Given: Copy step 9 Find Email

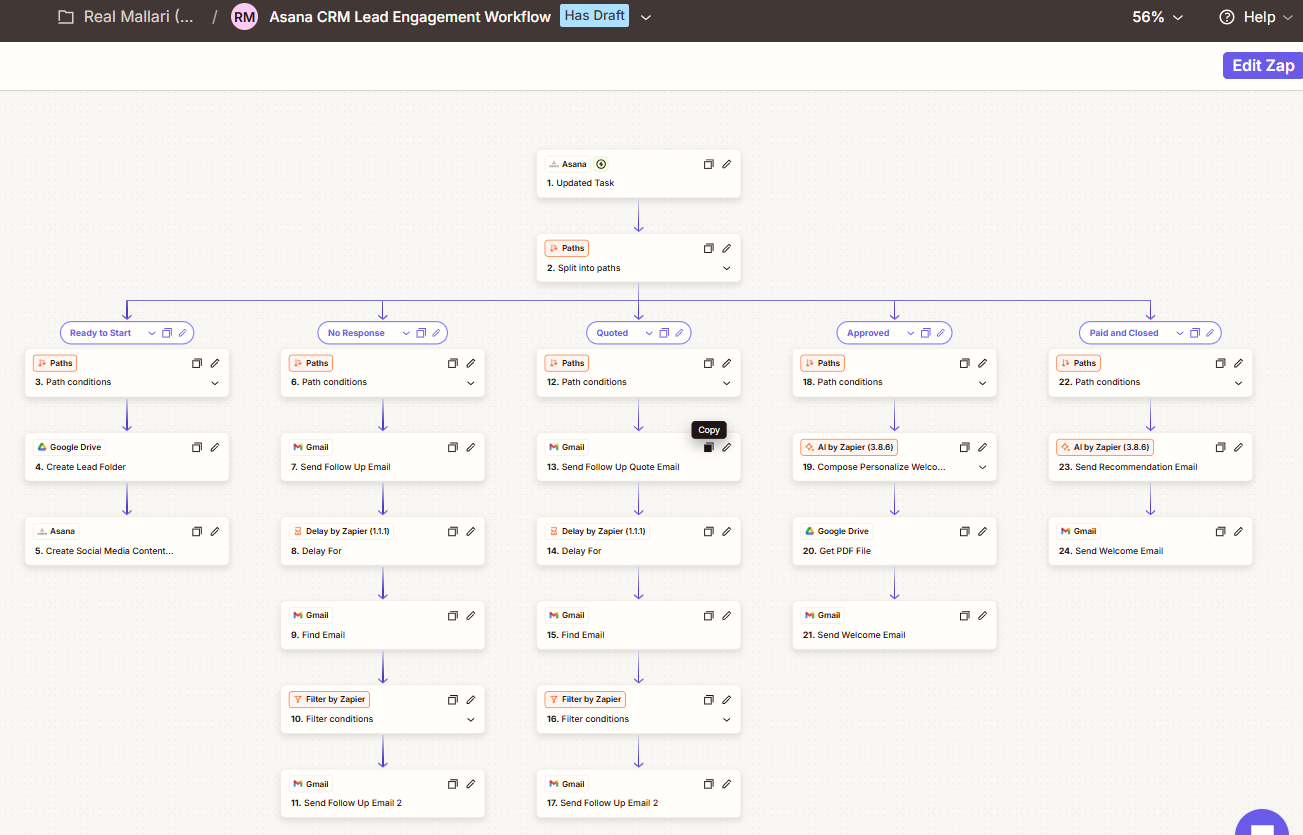Looking at the screenshot, I should pyautogui.click(x=453, y=615).
